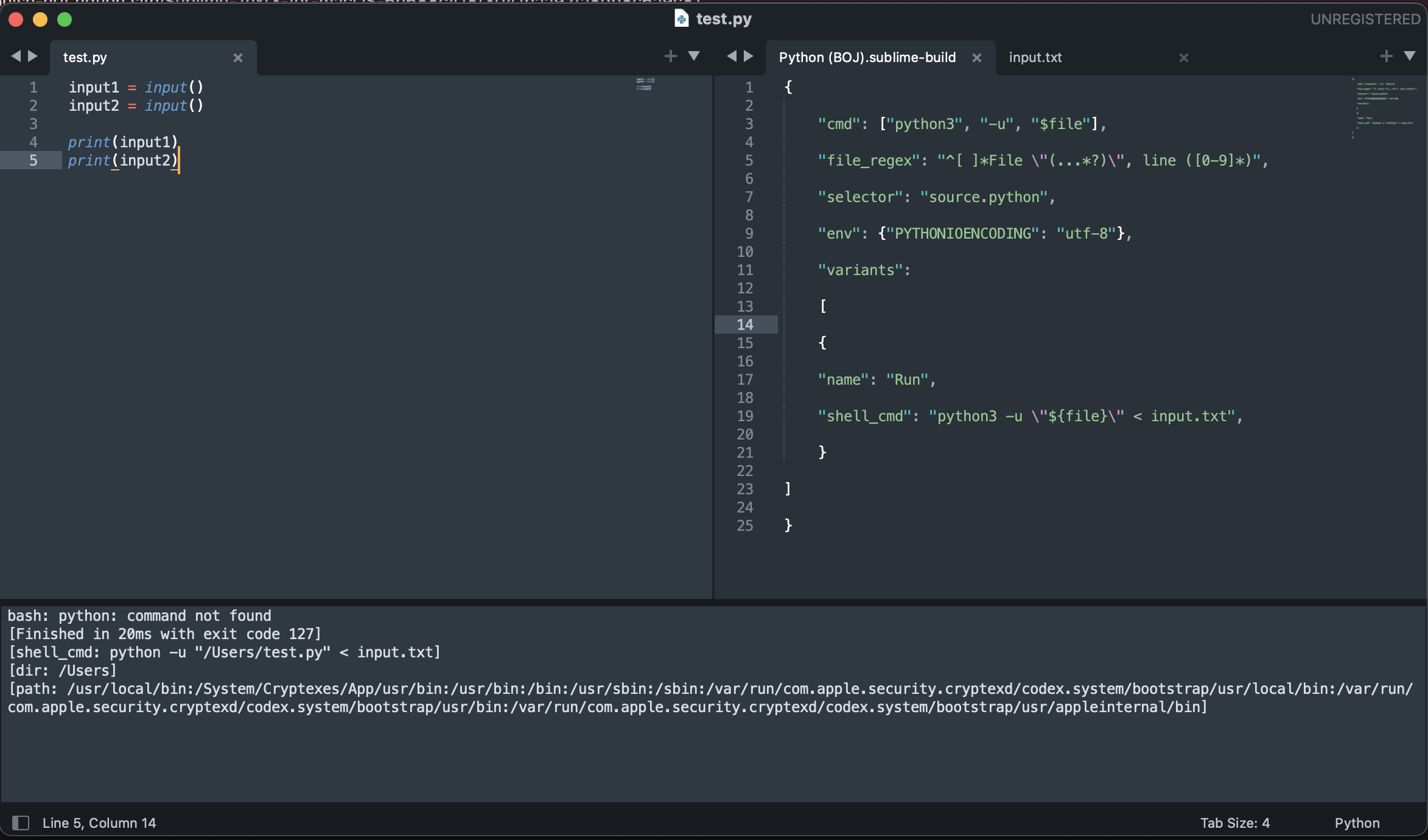Click green full-screen window button
Image resolution: width=1428 pixels, height=840 pixels.
coord(65,19)
